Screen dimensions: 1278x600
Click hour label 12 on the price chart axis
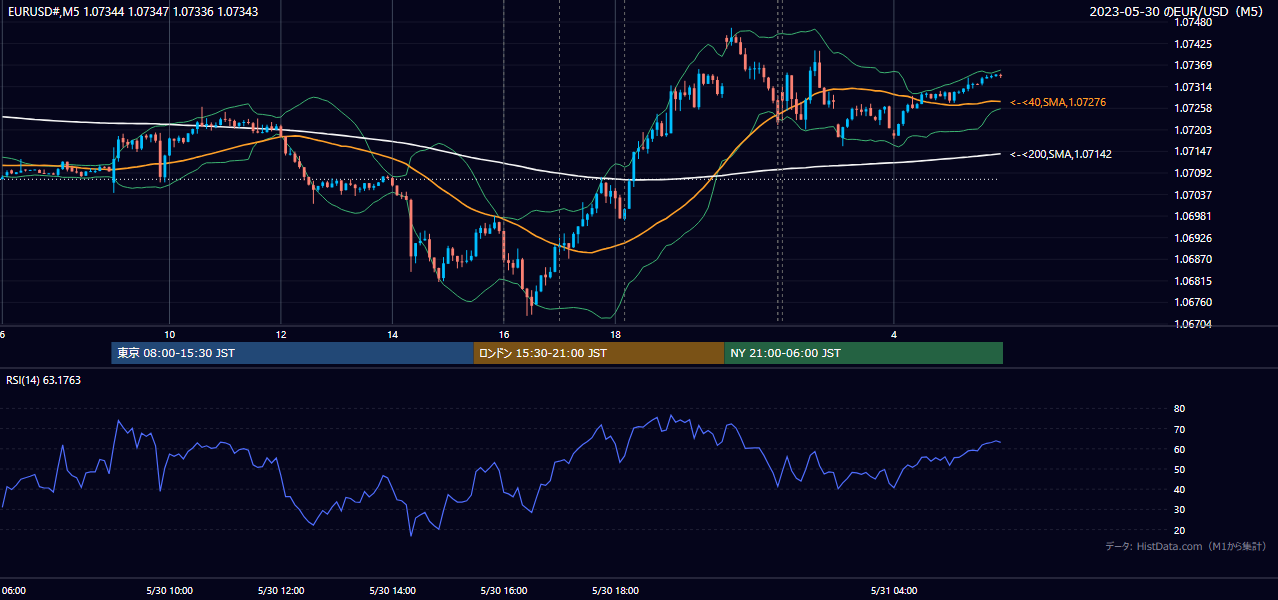[x=281, y=334]
